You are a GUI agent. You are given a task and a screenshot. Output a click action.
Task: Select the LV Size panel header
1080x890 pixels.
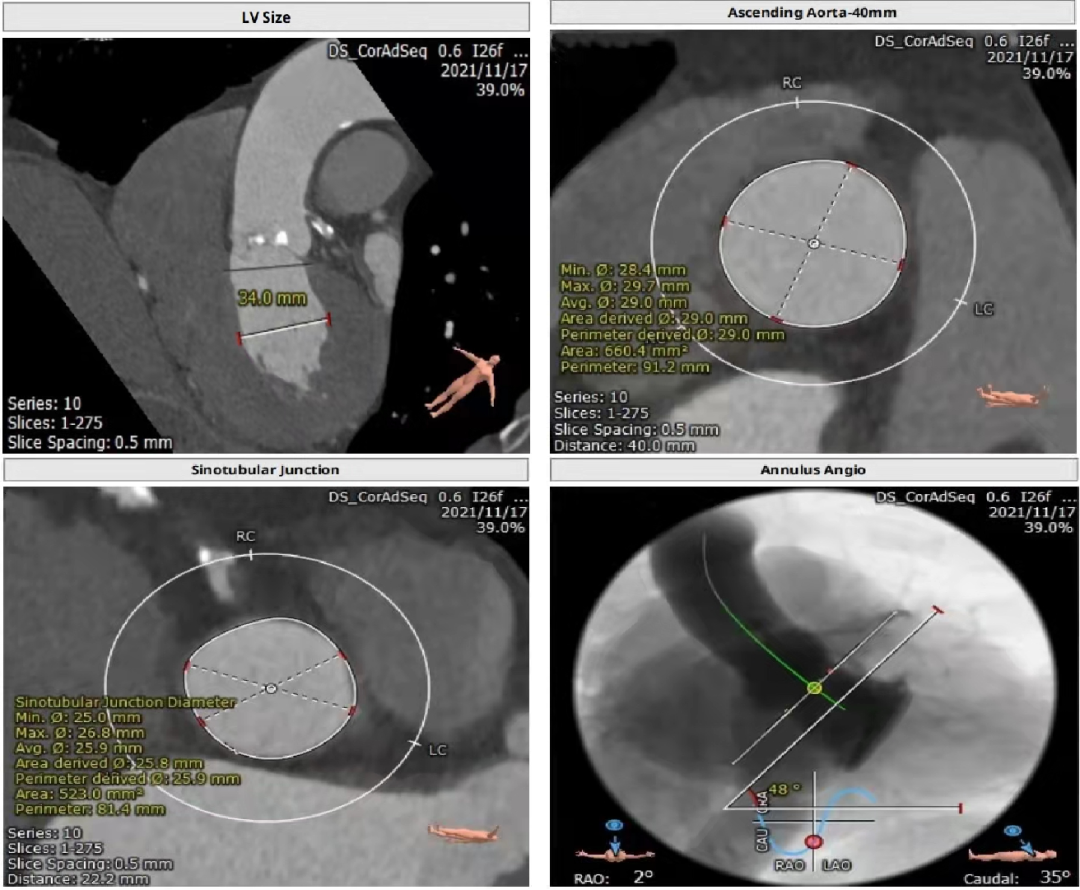pyautogui.click(x=266, y=17)
